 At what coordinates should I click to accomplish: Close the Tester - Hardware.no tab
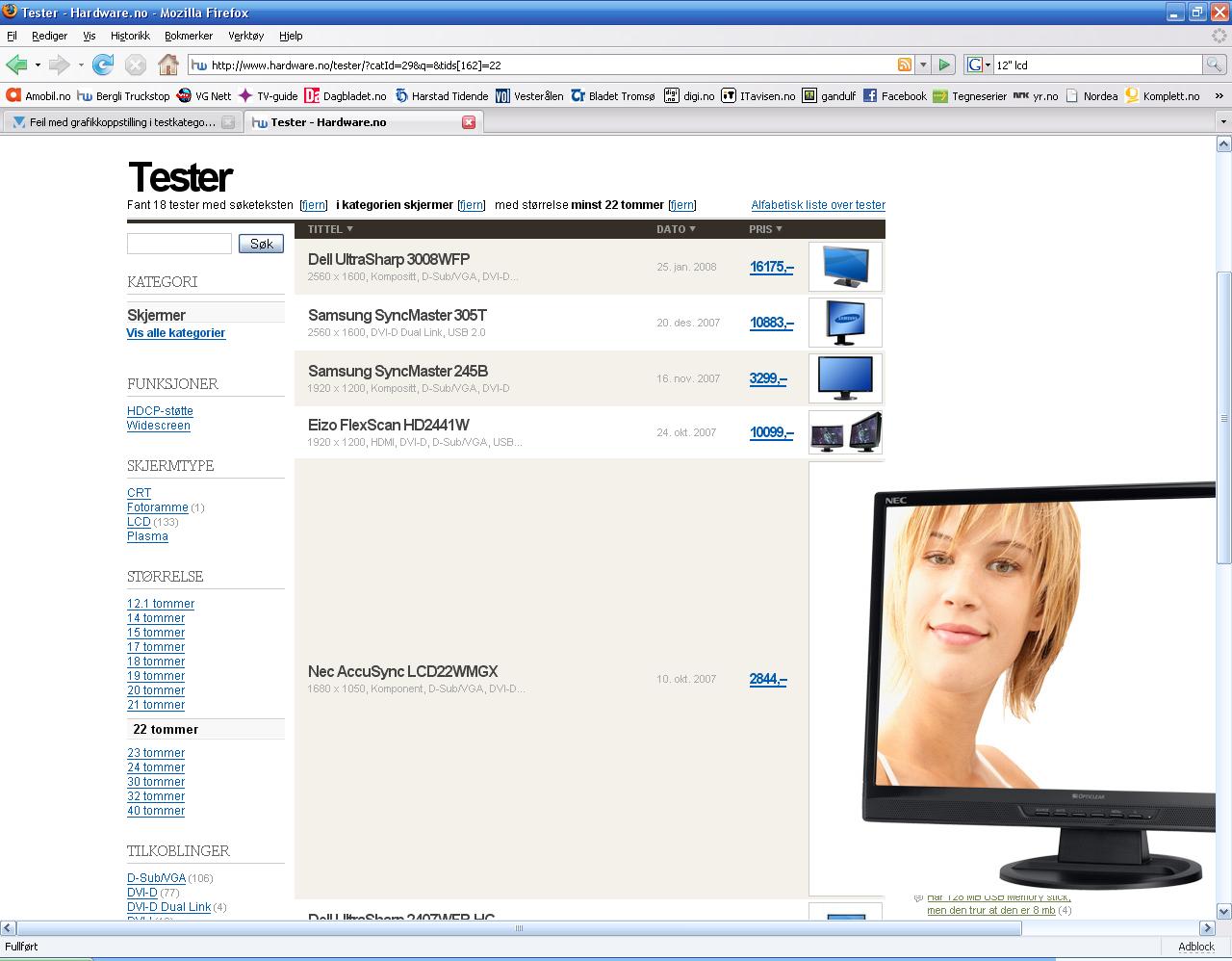tap(469, 122)
